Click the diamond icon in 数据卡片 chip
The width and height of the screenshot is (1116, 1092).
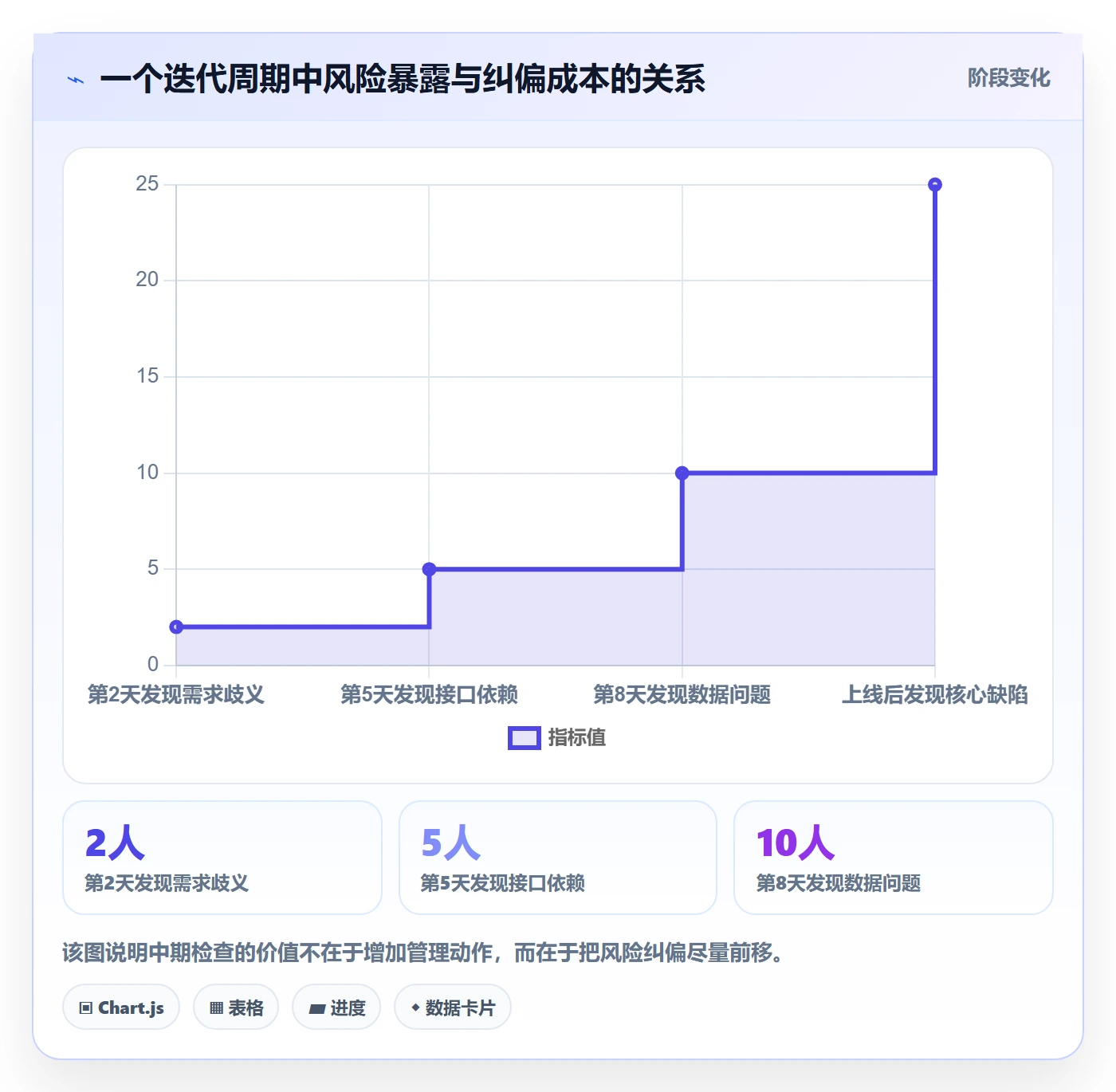415,1008
